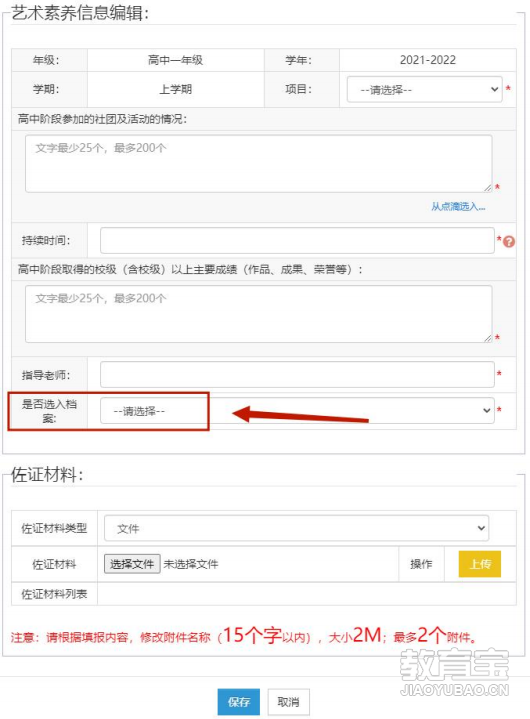
Task: Click the chevron arrow of 是否选入档案 select
Action: click(486, 410)
